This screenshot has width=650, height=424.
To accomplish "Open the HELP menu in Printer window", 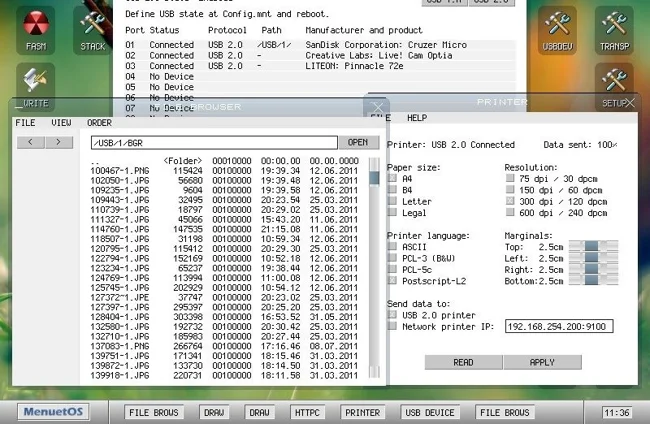I will [416, 118].
